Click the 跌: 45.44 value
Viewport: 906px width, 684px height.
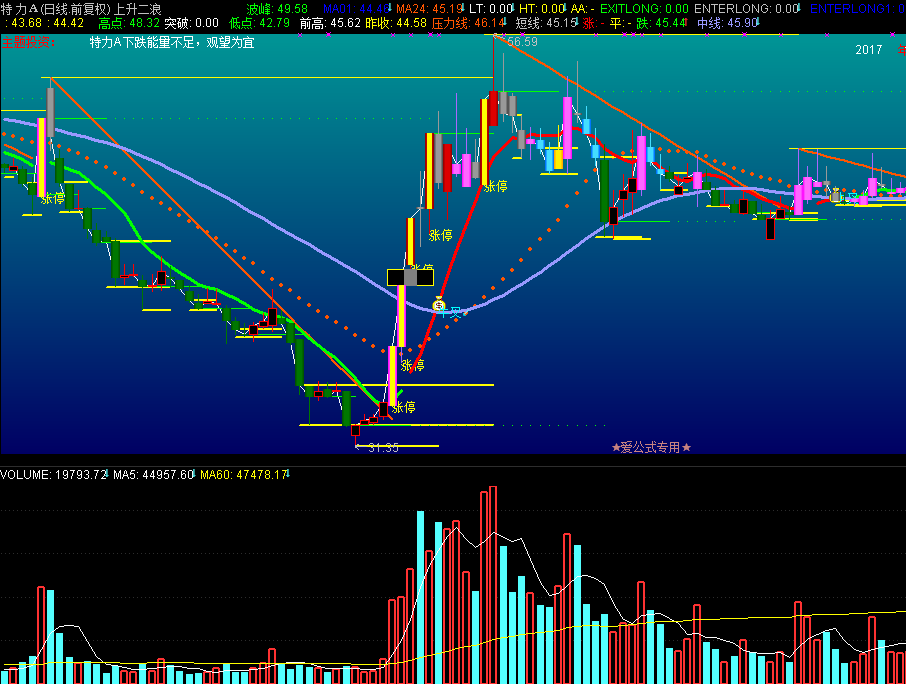(x=660, y=23)
